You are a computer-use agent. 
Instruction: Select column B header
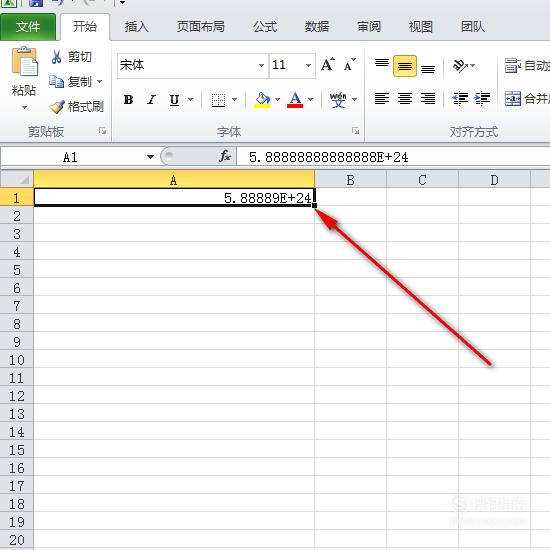(350, 179)
